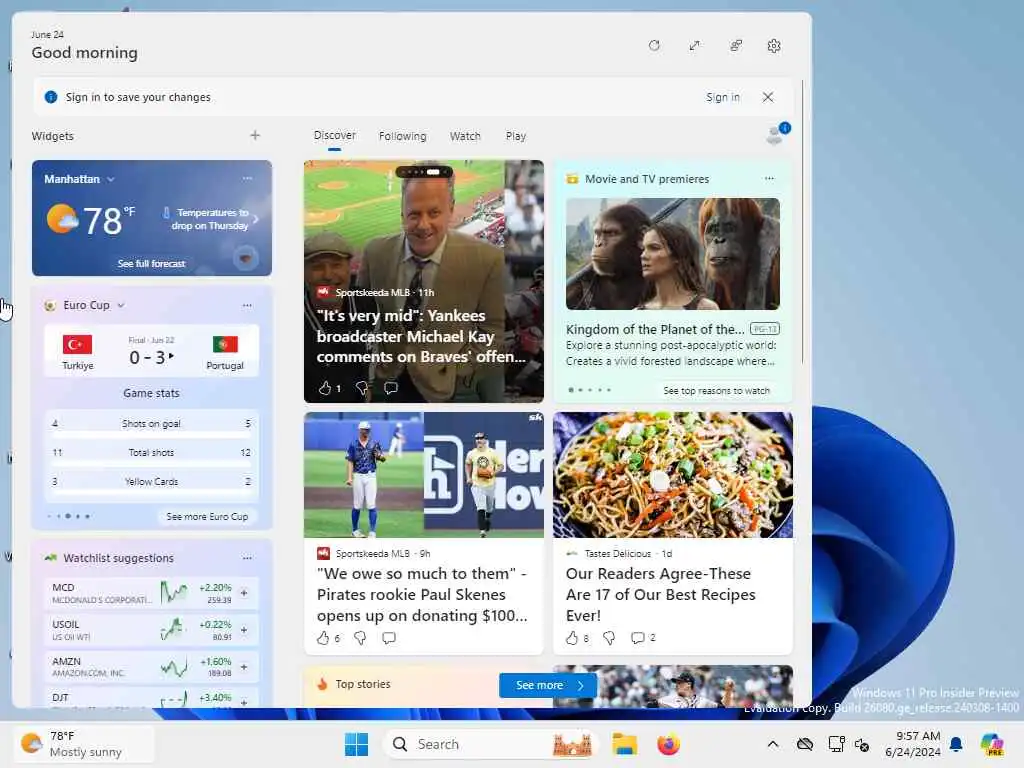1024x768 pixels.
Task: Click the See more top stories button
Action: tap(548, 685)
